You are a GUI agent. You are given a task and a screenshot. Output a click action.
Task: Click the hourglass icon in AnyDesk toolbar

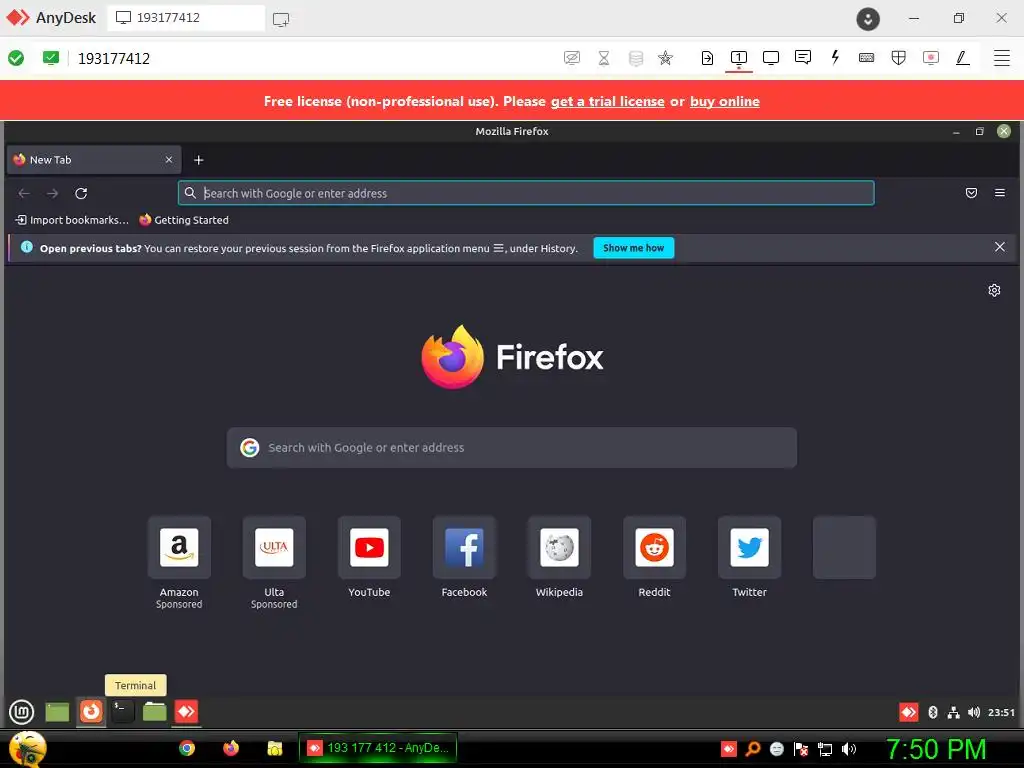click(604, 58)
